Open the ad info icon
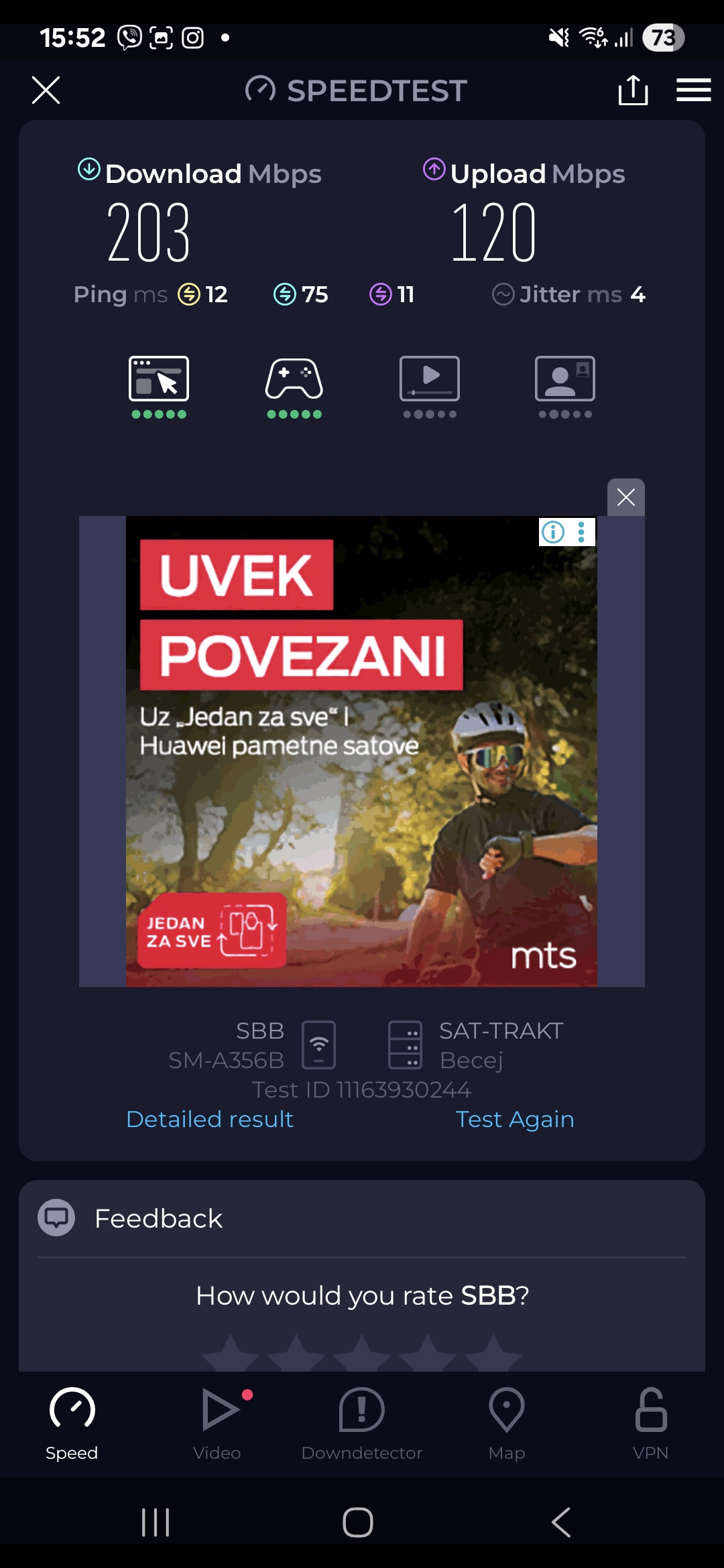 pyautogui.click(x=553, y=532)
